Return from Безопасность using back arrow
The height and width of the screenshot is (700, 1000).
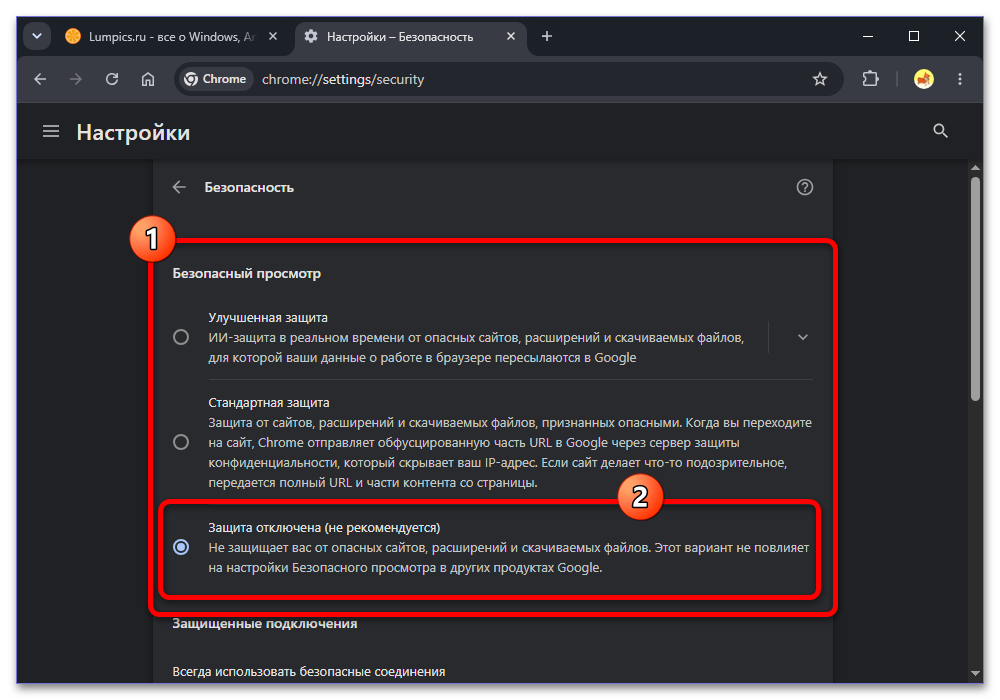pos(179,187)
